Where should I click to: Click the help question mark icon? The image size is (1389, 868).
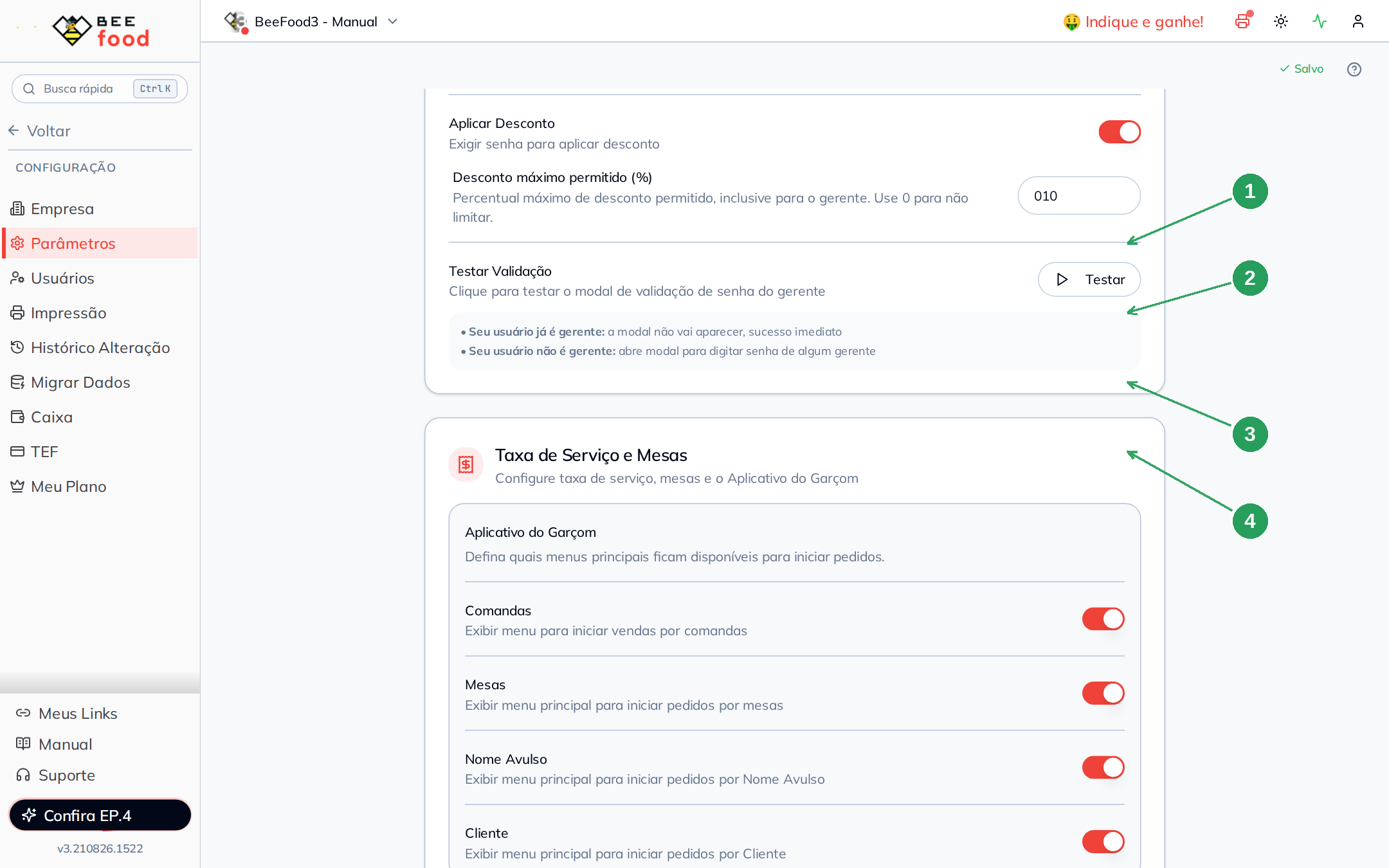tap(1354, 69)
